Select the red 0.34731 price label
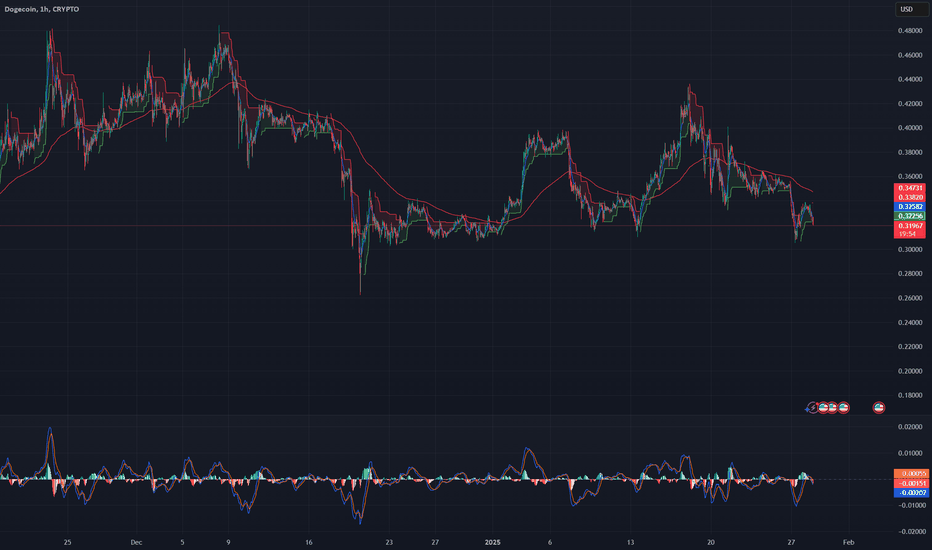The width and height of the screenshot is (932, 550). 910,188
